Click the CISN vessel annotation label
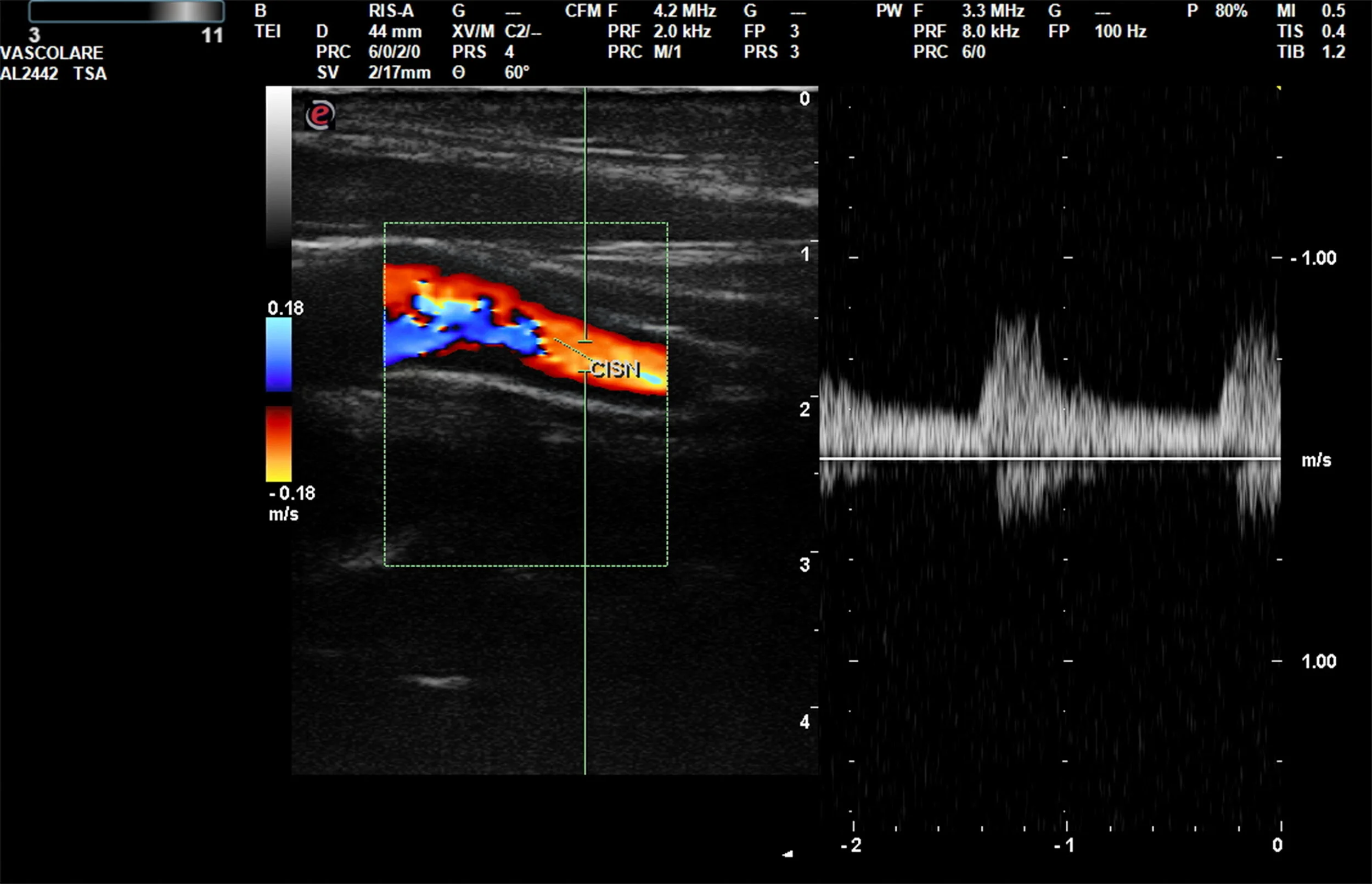This screenshot has width=1372, height=884. (617, 369)
